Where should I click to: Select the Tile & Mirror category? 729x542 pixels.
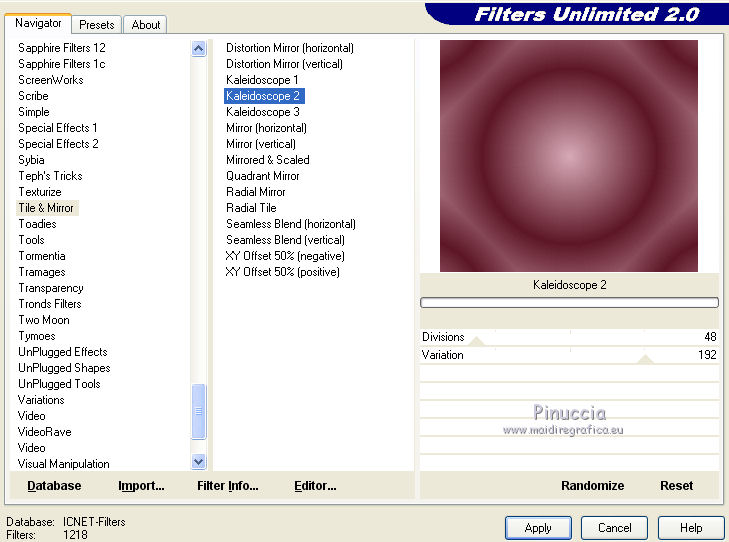pos(47,208)
